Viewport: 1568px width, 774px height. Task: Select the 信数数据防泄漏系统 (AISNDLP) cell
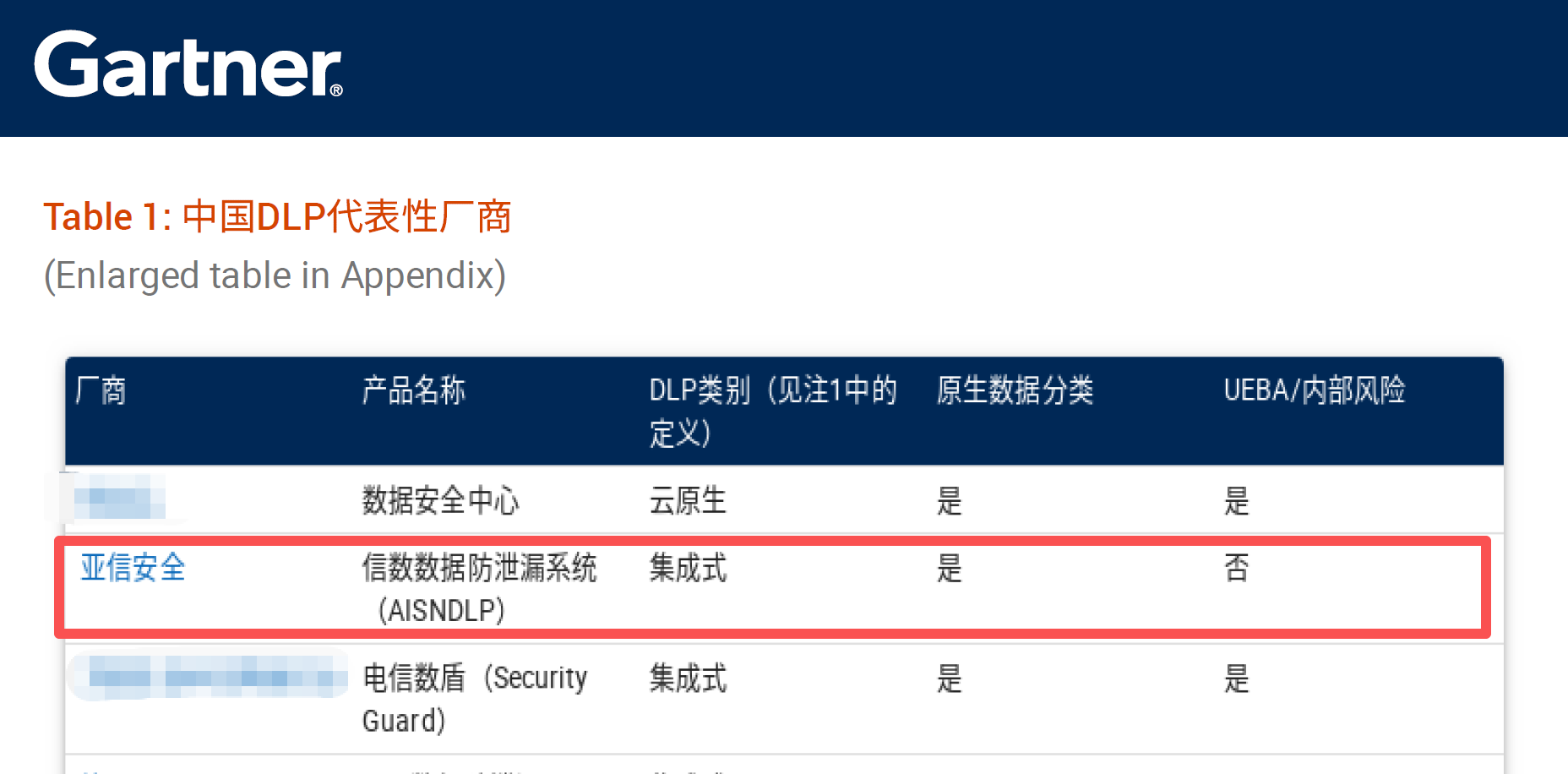click(x=478, y=588)
